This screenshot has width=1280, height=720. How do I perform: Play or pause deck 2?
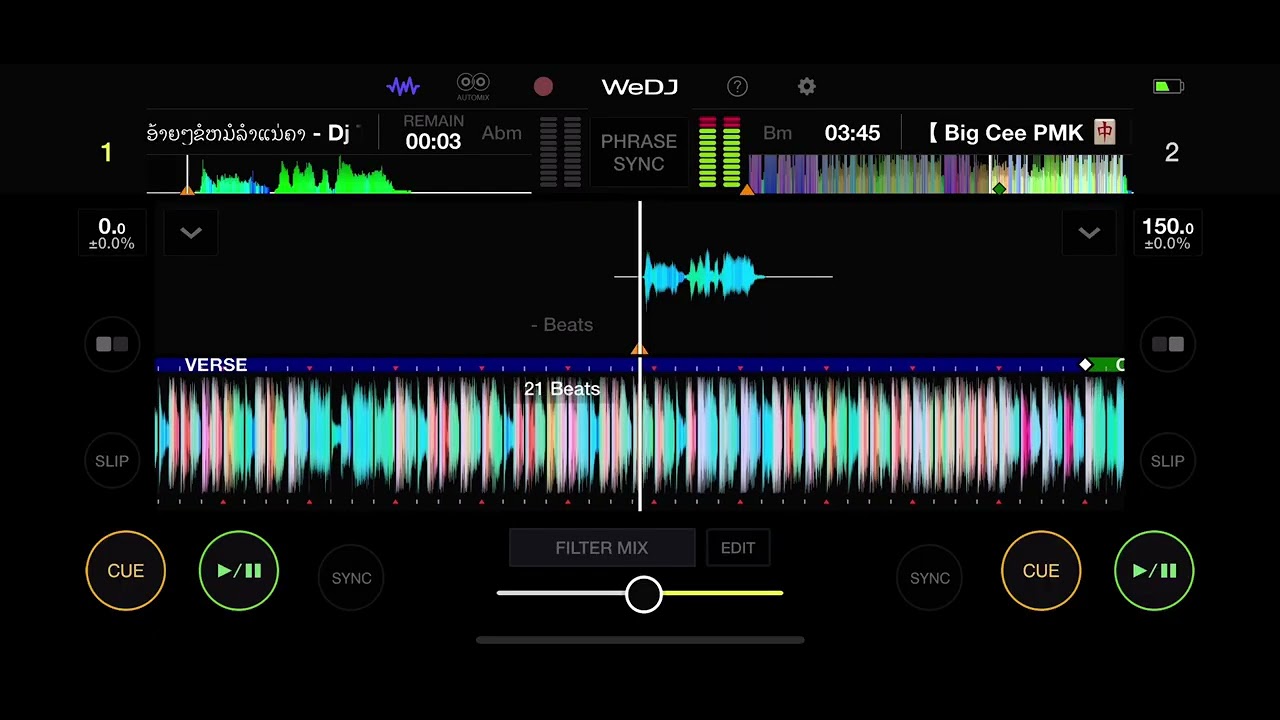(1154, 571)
